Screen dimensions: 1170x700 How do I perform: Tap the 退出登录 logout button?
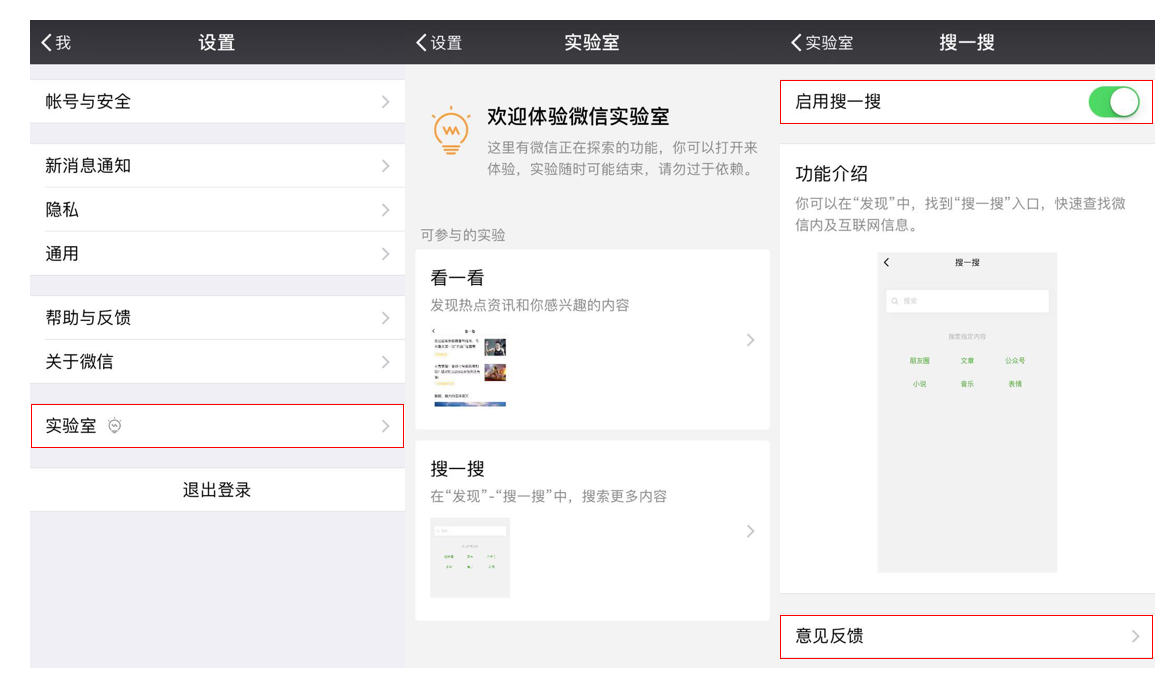click(217, 490)
